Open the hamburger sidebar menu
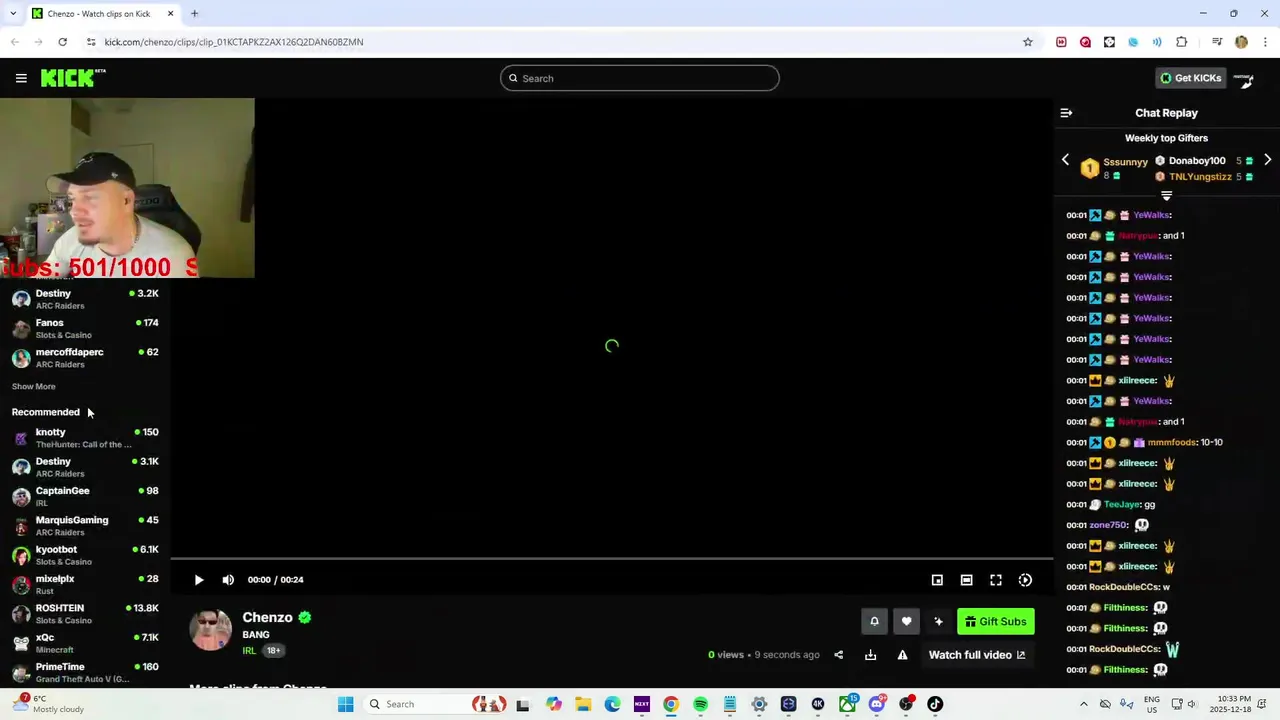 21,78
